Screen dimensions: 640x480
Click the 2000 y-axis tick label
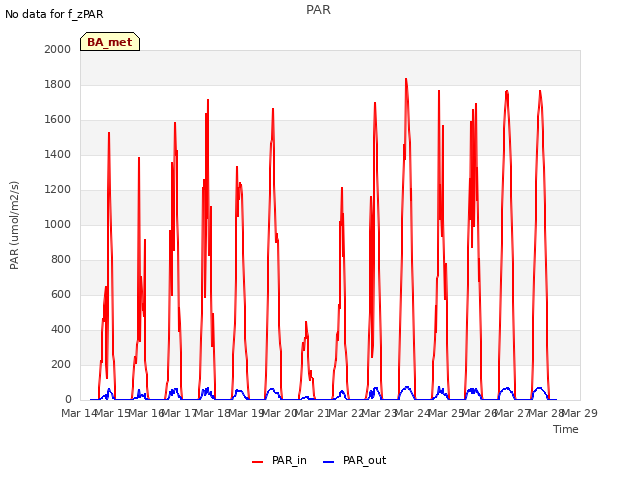pyautogui.click(x=58, y=49)
